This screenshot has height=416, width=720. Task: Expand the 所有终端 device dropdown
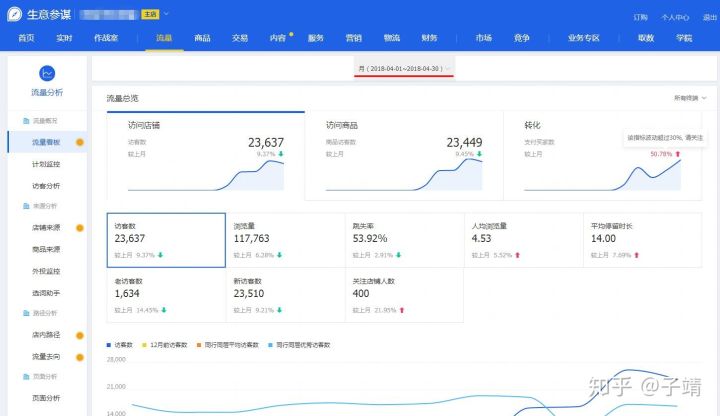click(690, 98)
